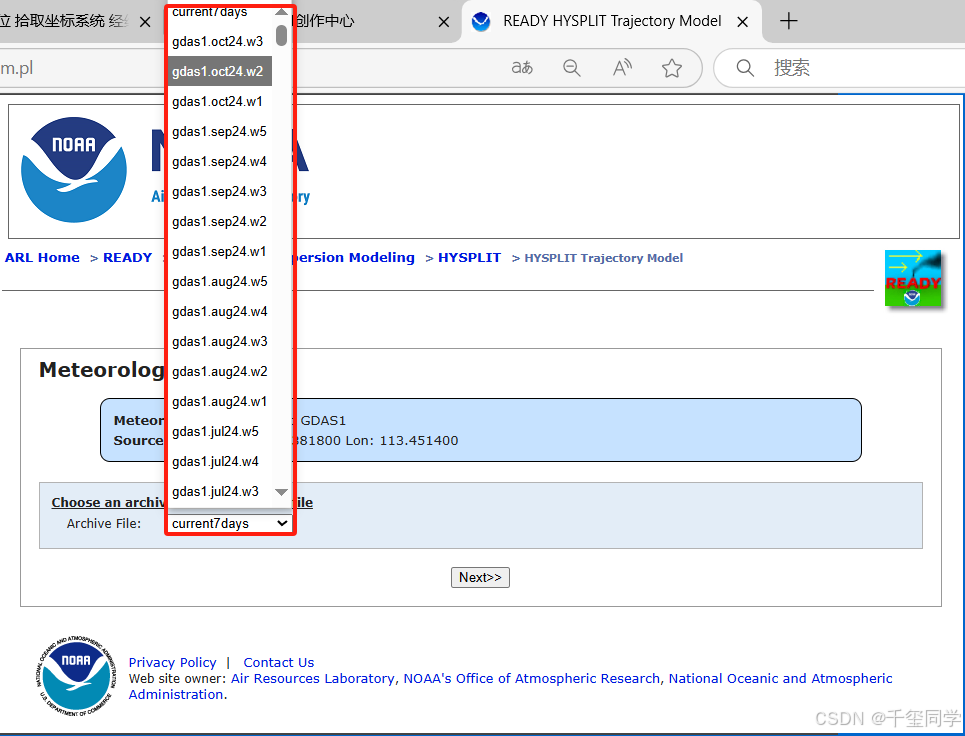Click the dropdown list scrollbar thumb
The width and height of the screenshot is (965, 736).
click(x=281, y=35)
